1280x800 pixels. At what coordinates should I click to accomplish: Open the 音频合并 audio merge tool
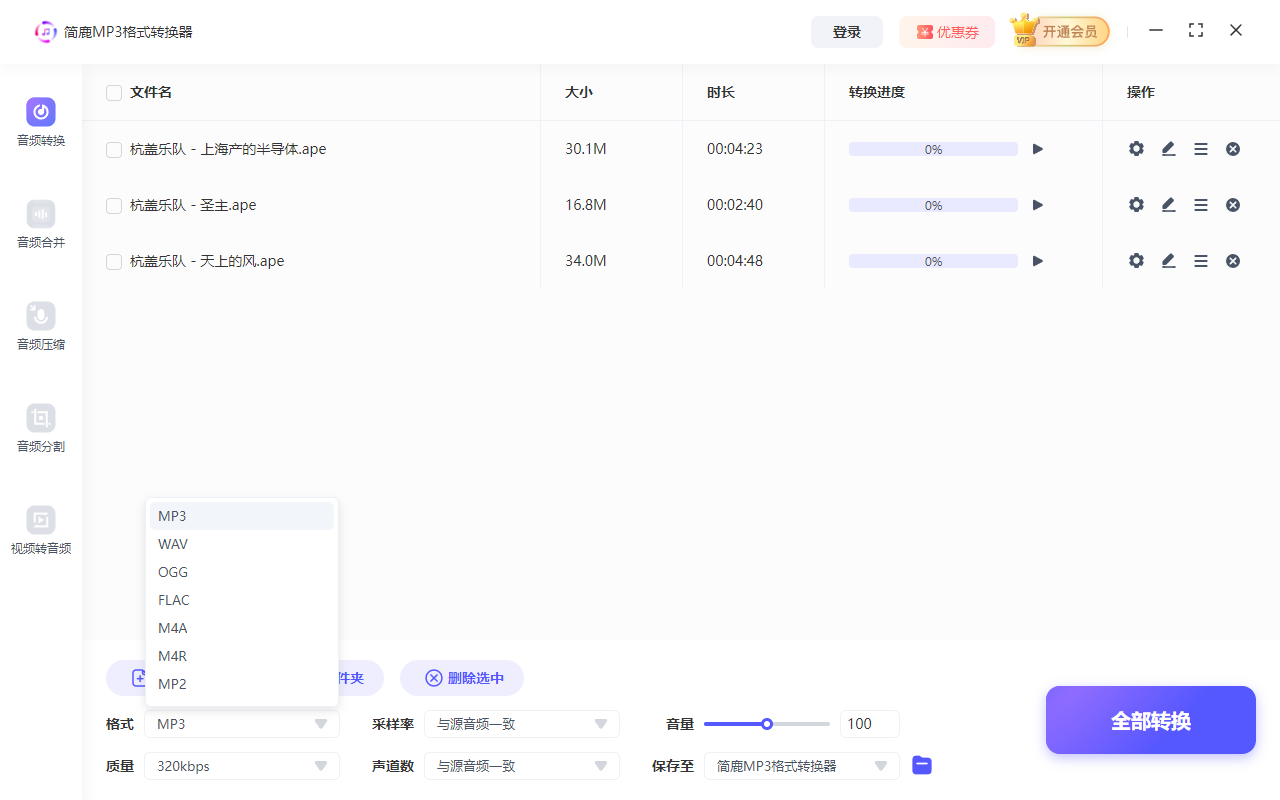point(40,225)
